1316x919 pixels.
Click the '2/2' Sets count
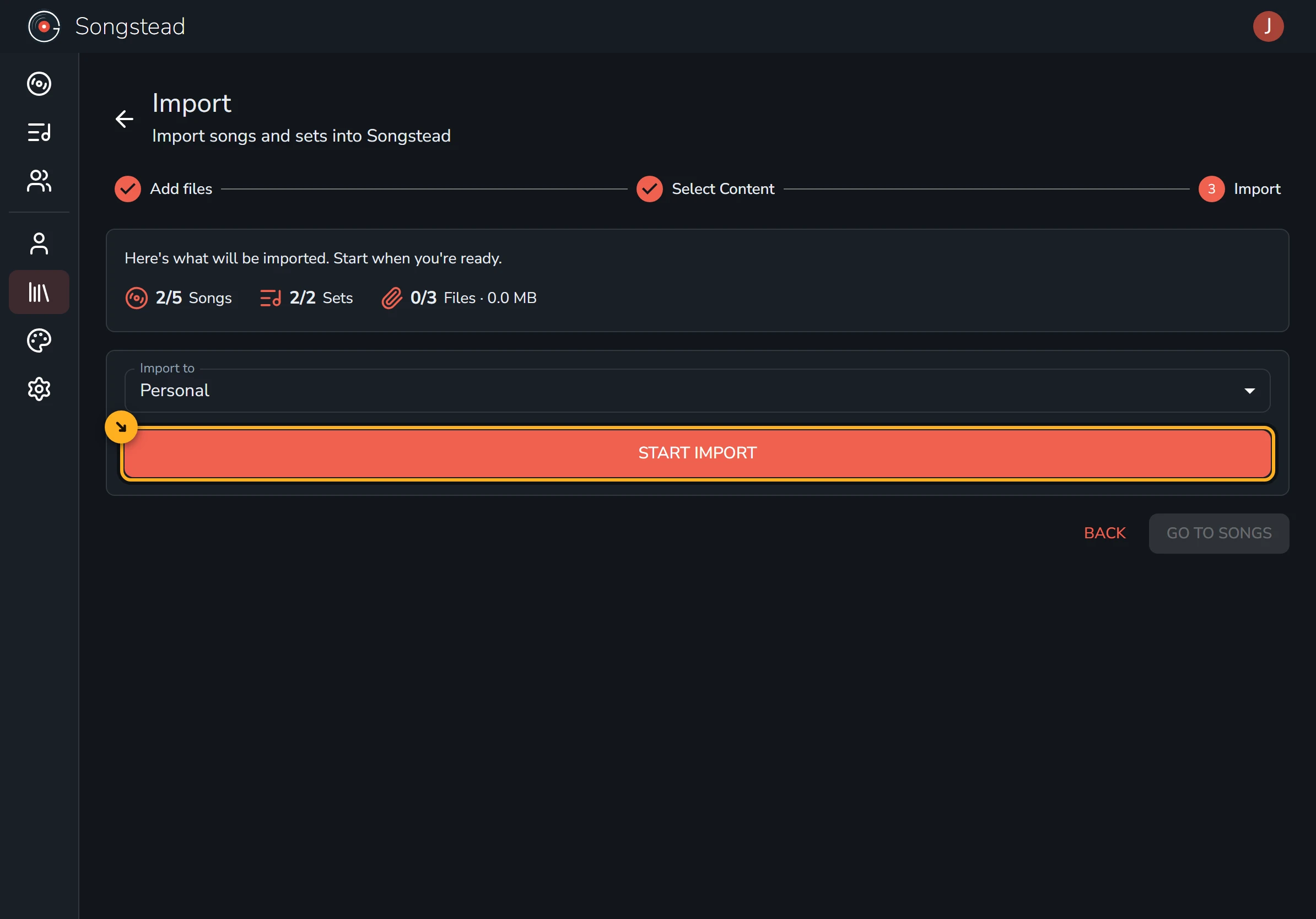pyautogui.click(x=303, y=298)
